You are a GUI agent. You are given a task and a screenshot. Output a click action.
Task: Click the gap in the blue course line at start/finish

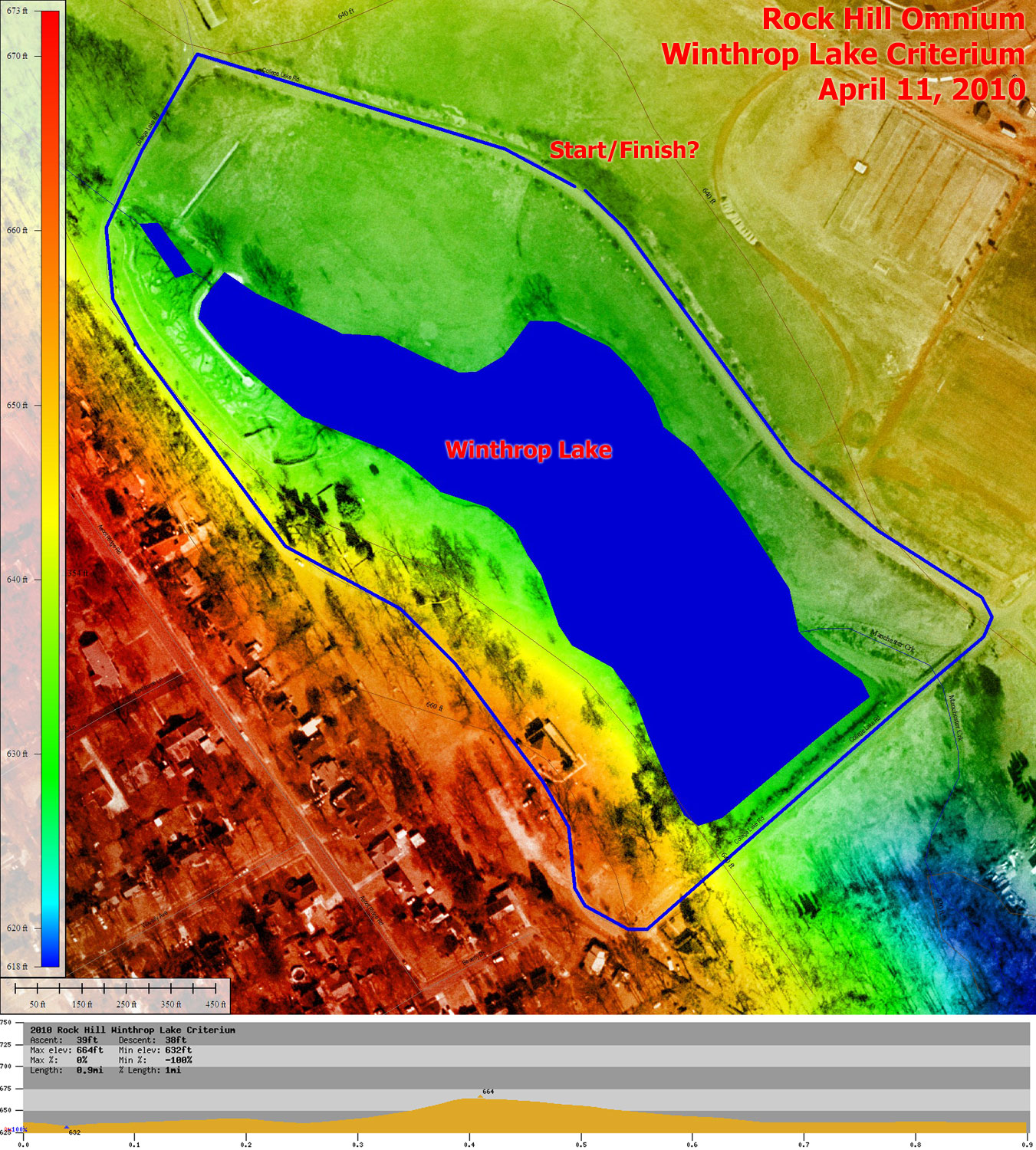tap(580, 188)
